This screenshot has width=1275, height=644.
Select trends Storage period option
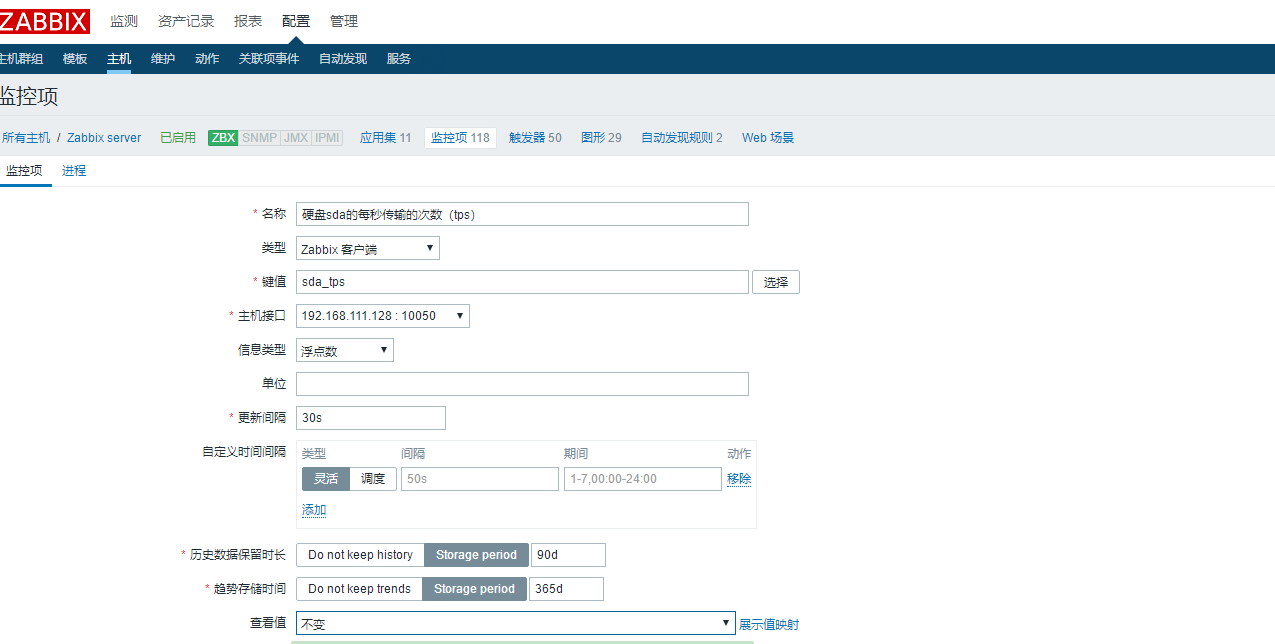pyautogui.click(x=474, y=589)
